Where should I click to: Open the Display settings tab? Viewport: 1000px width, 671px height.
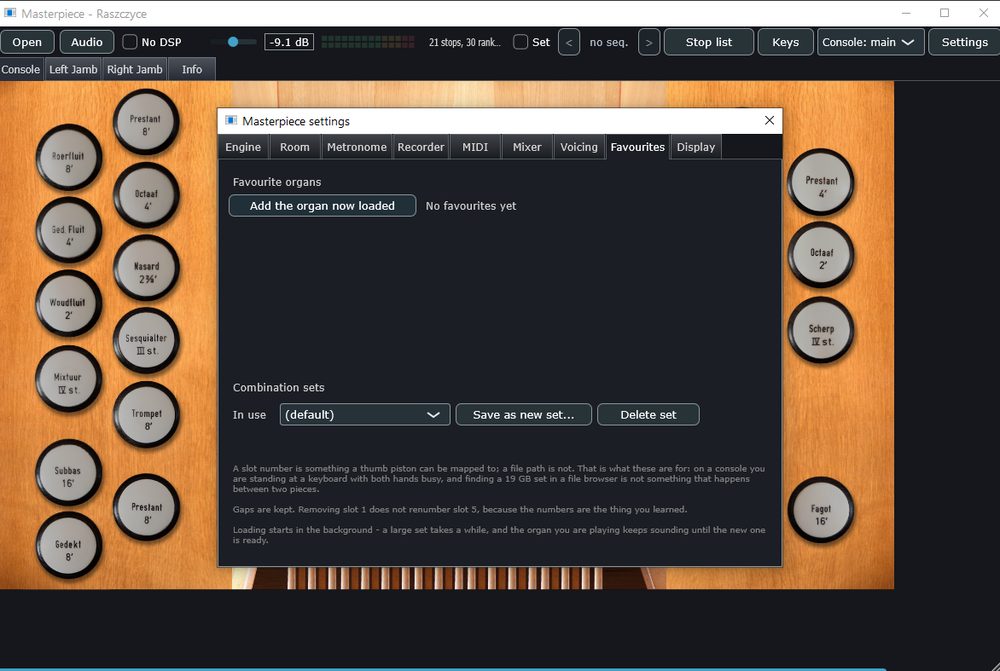pyautogui.click(x=696, y=147)
